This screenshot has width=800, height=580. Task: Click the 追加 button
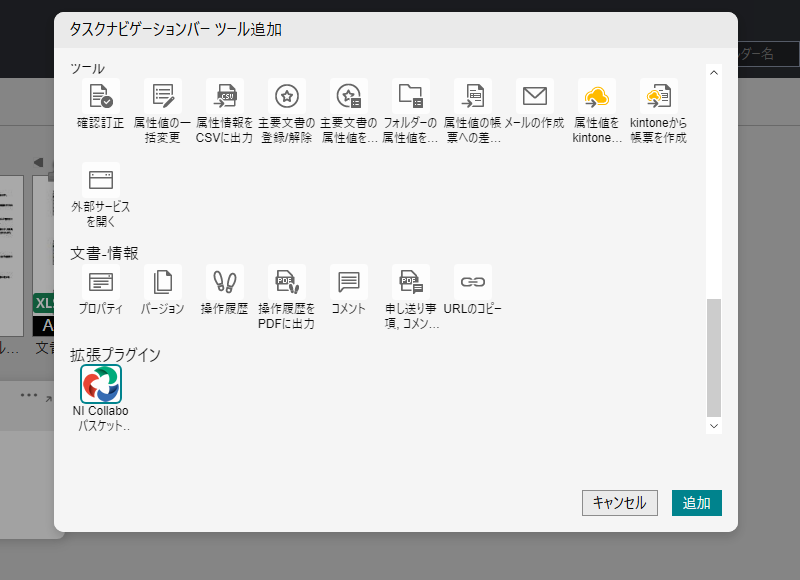click(x=696, y=503)
